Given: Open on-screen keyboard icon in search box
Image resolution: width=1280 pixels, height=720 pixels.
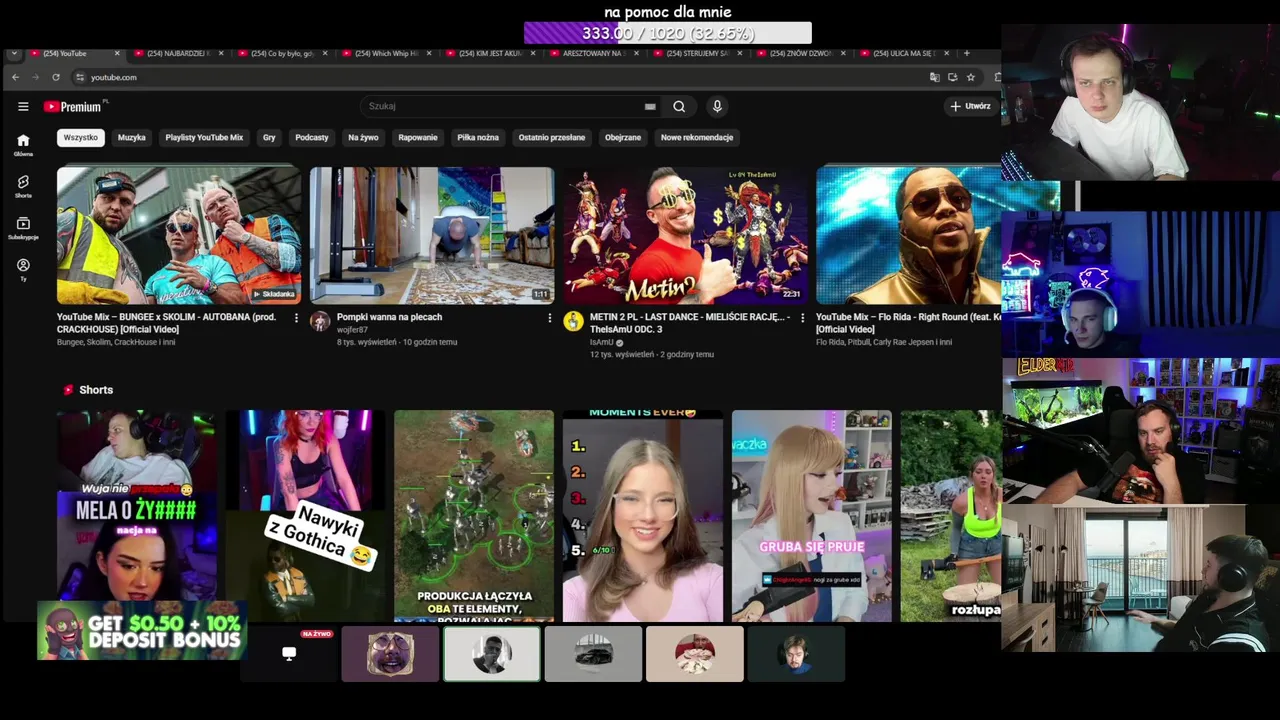Looking at the screenshot, I should [650, 106].
